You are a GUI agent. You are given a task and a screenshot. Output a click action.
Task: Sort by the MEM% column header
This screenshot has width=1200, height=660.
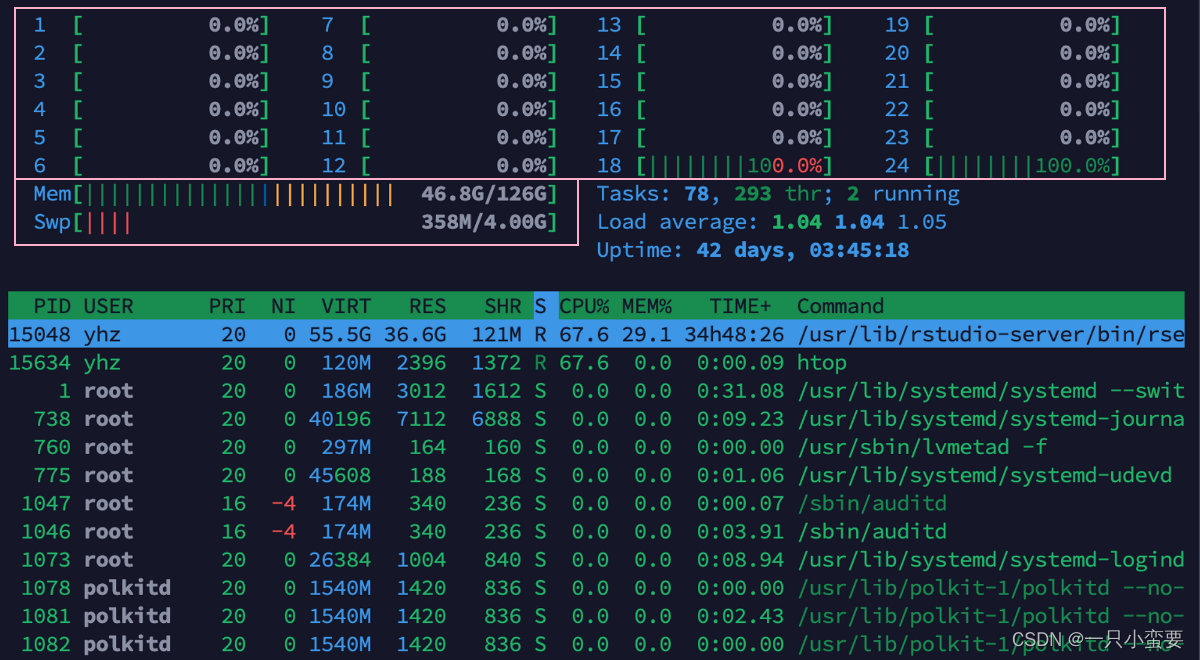click(647, 306)
